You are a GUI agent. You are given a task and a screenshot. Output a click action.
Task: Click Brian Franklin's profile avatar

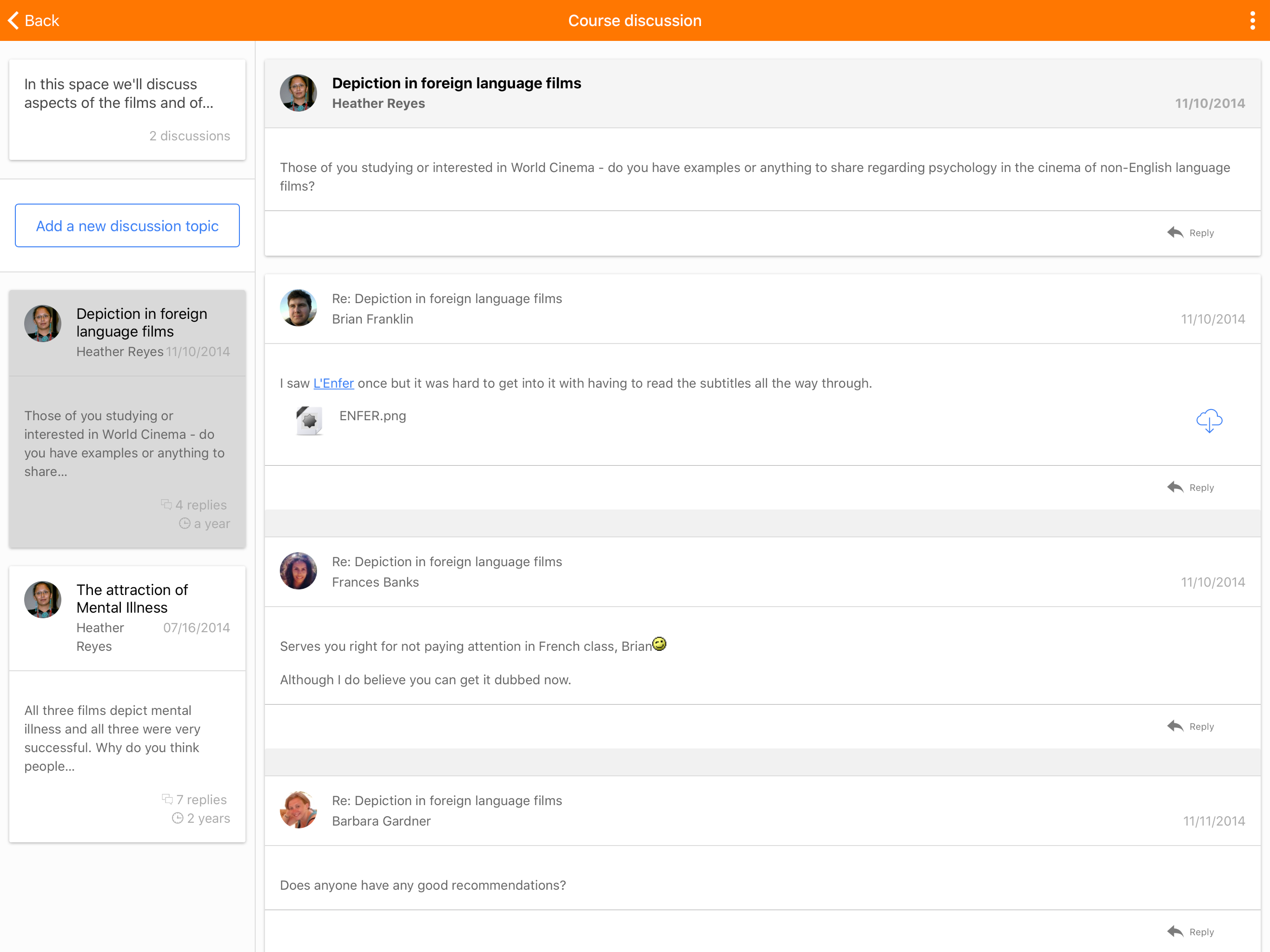[x=298, y=308]
